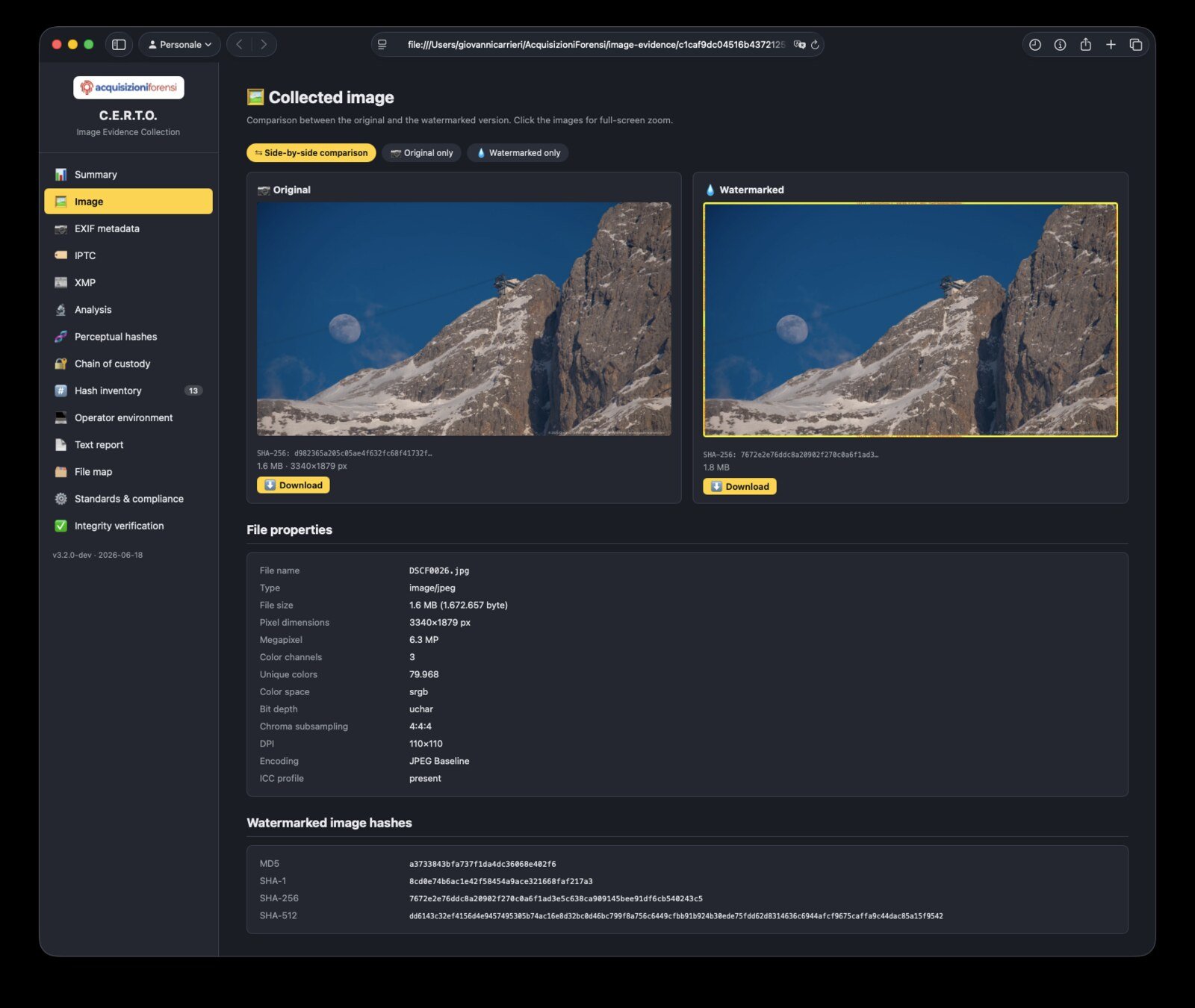Click the Analysis microscope icon
1195x1008 pixels.
(x=60, y=309)
